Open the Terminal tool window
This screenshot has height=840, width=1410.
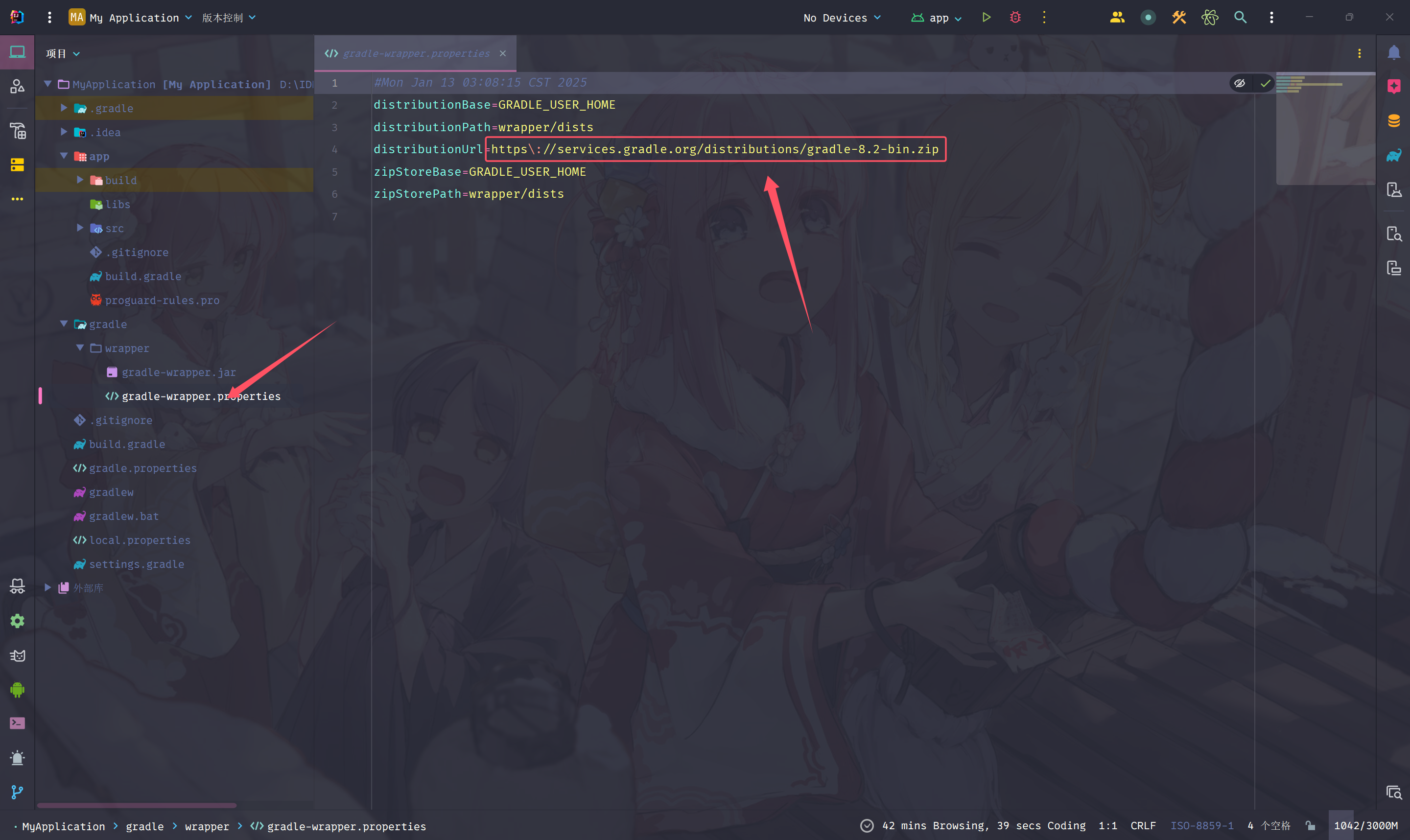pos(17,723)
